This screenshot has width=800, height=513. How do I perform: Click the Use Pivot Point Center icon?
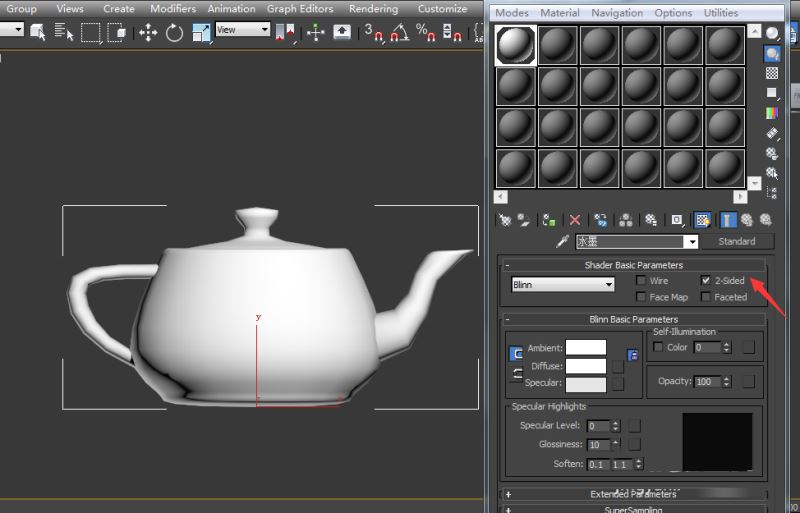(285, 33)
